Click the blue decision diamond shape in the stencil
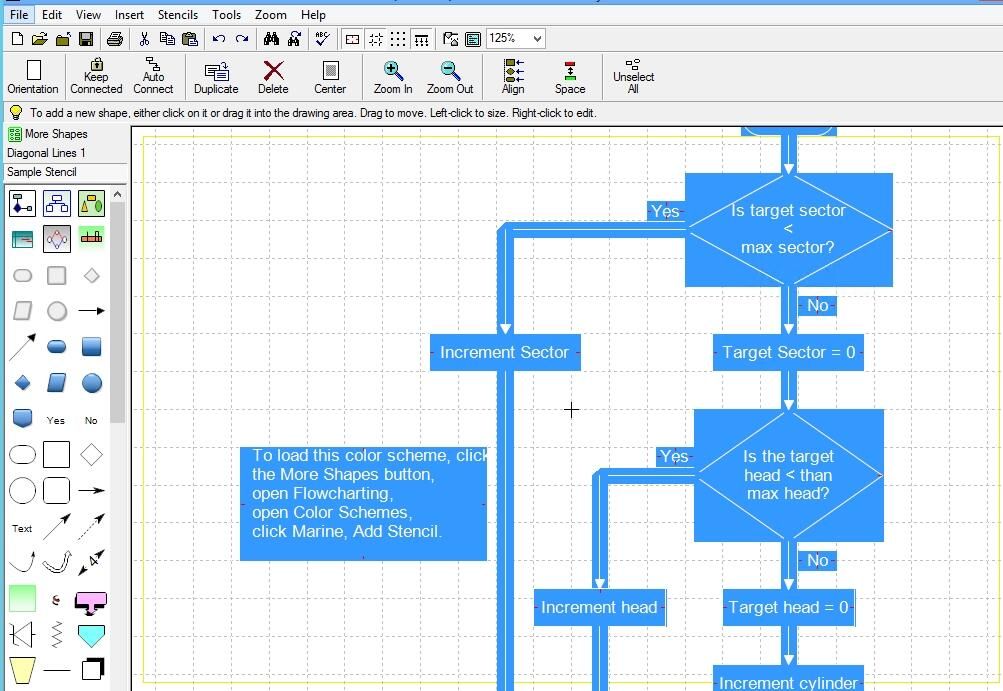Image resolution: width=1003 pixels, height=691 pixels. pos(23,383)
